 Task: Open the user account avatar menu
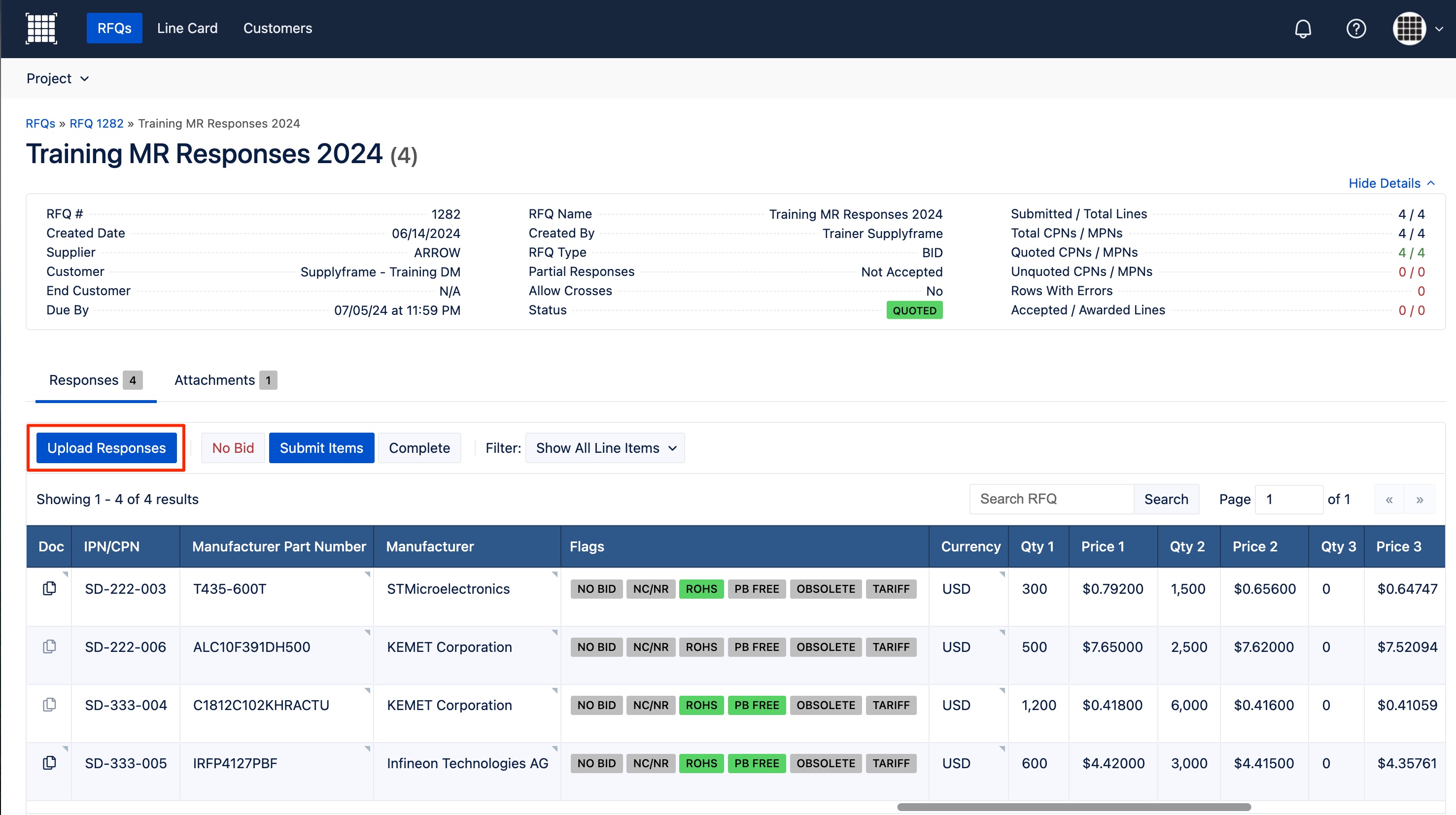pos(1409,28)
